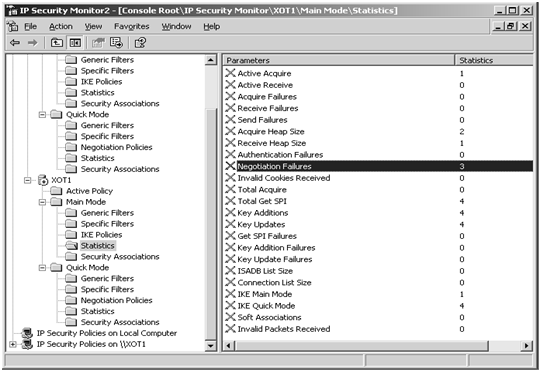Click the icon beside Authentication Failures row

[x=230, y=154]
